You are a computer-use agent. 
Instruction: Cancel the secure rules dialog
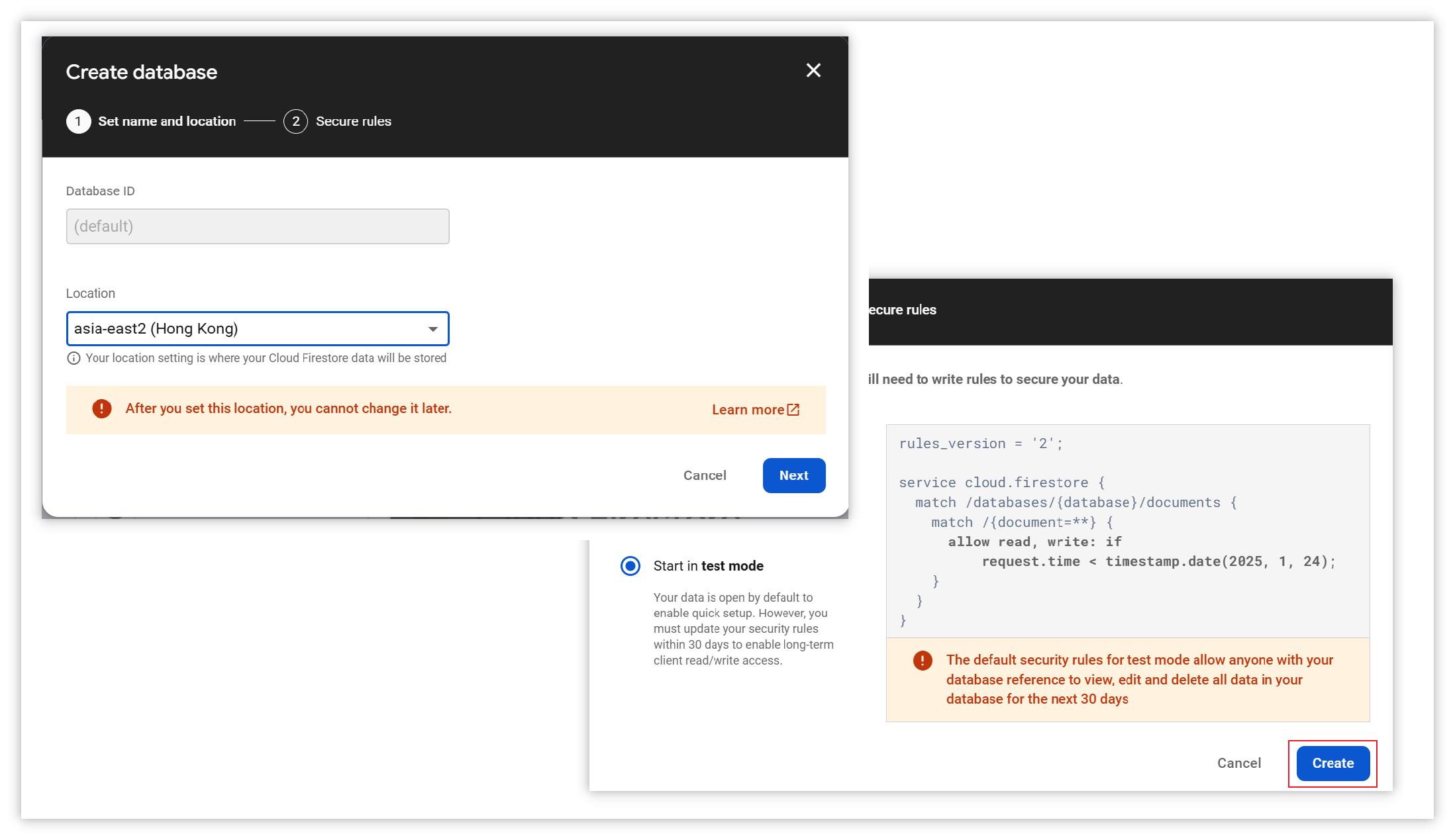click(1238, 763)
